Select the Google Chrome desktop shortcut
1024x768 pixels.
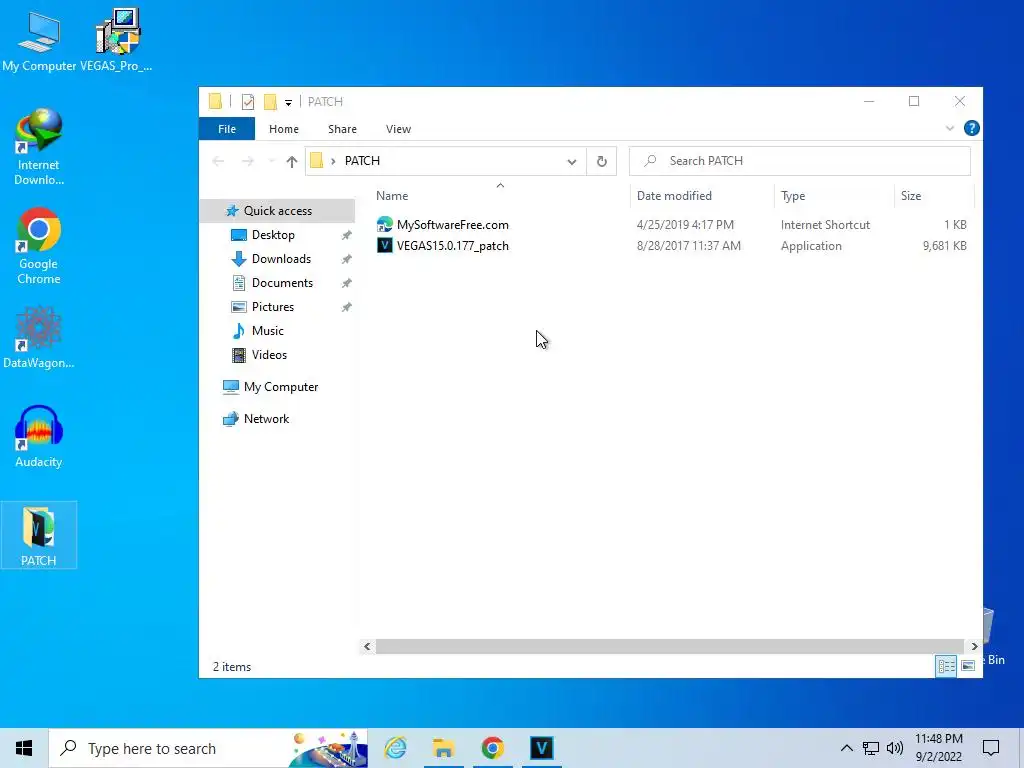39,246
